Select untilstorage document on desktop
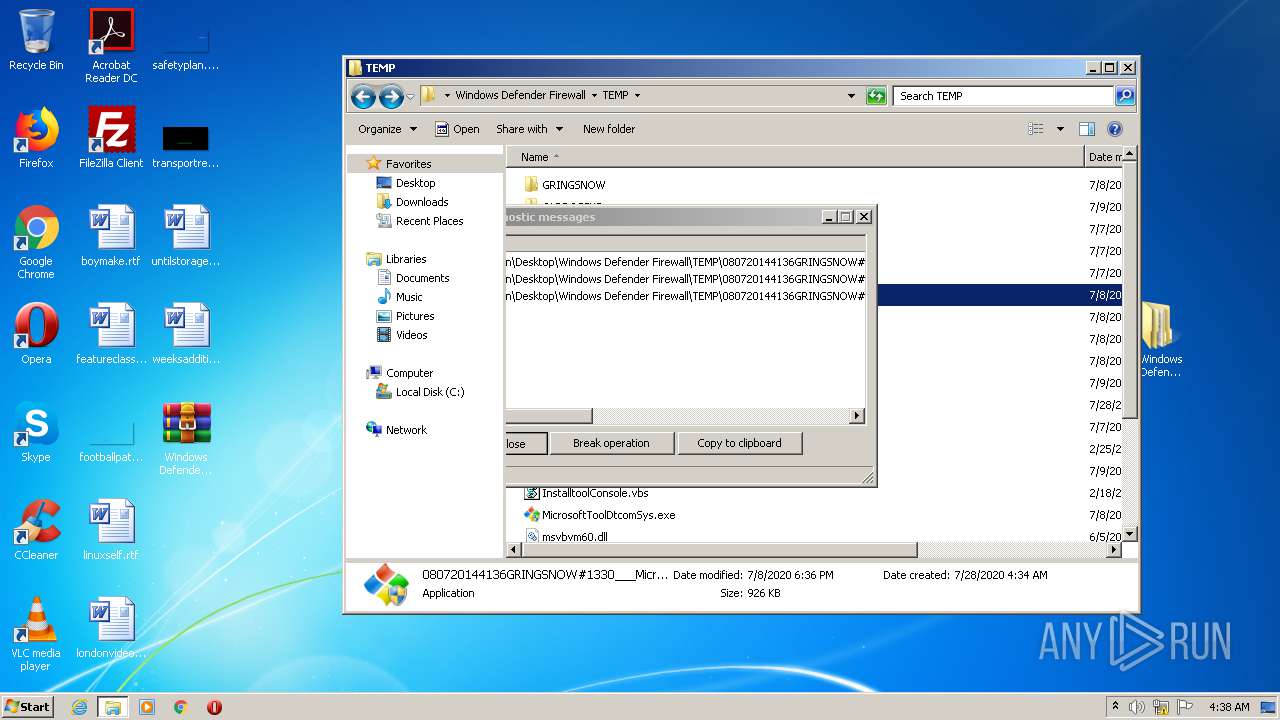1280x720 pixels. click(x=186, y=236)
